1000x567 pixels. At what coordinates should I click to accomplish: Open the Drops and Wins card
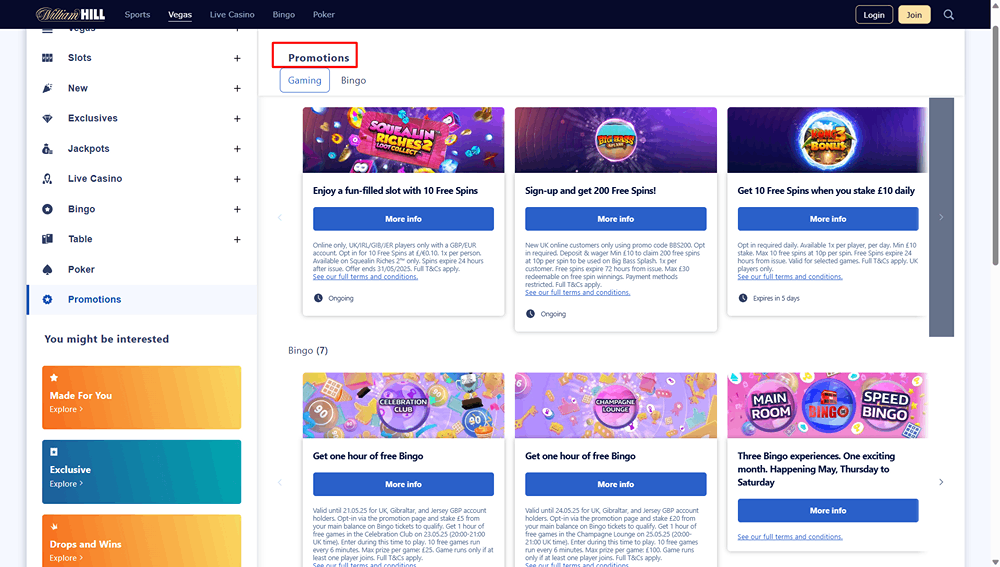pyautogui.click(x=142, y=541)
